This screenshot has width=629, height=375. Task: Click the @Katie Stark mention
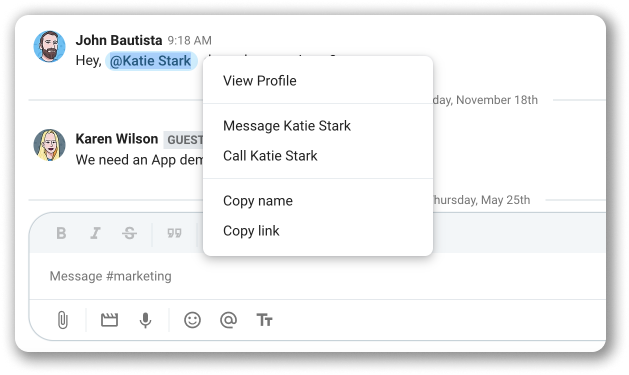click(x=151, y=61)
